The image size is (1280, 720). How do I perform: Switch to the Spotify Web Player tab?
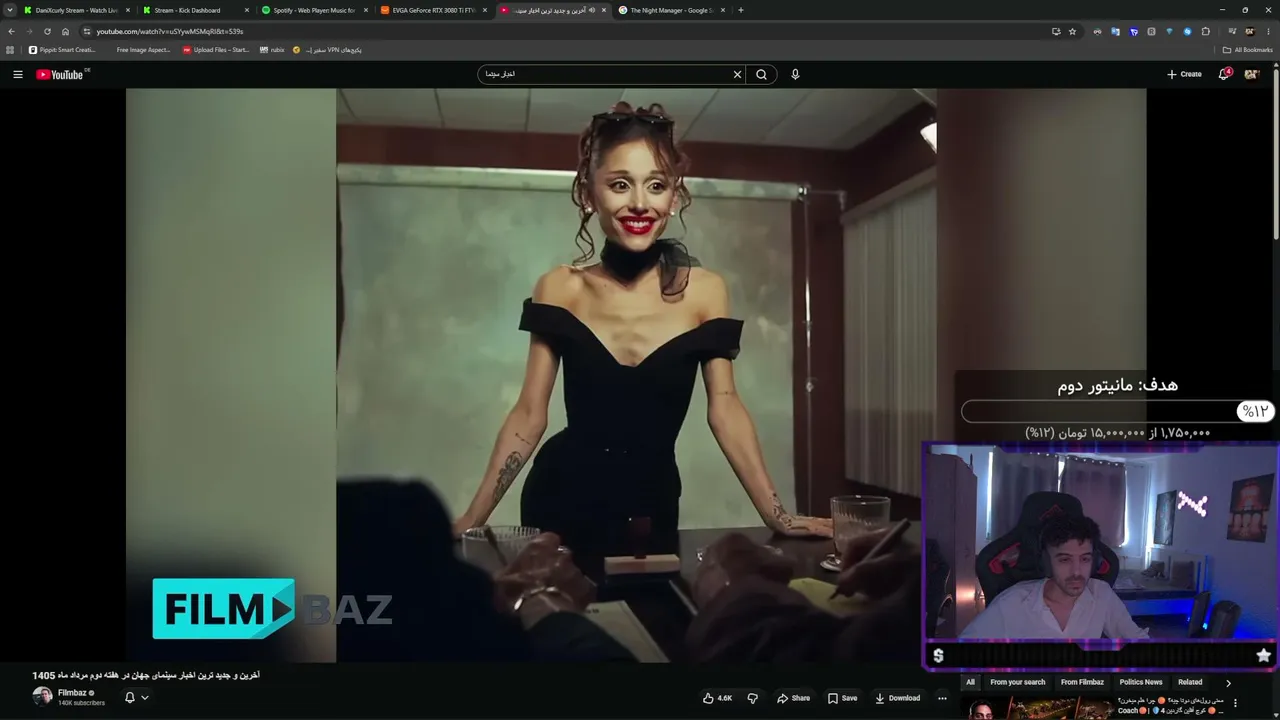314,10
